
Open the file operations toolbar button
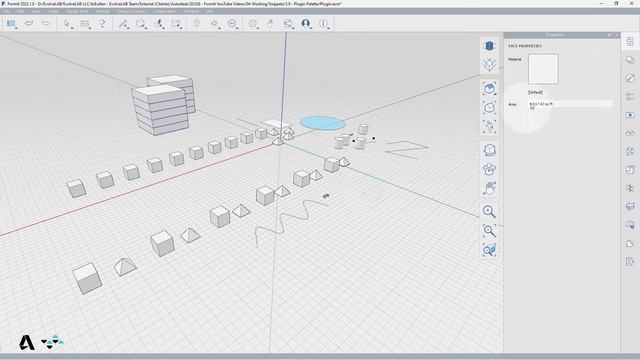pyautogui.click(x=11, y=23)
